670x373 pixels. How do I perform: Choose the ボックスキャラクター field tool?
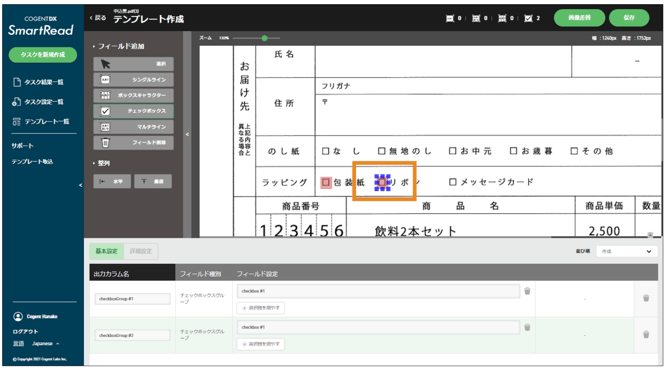[133, 95]
